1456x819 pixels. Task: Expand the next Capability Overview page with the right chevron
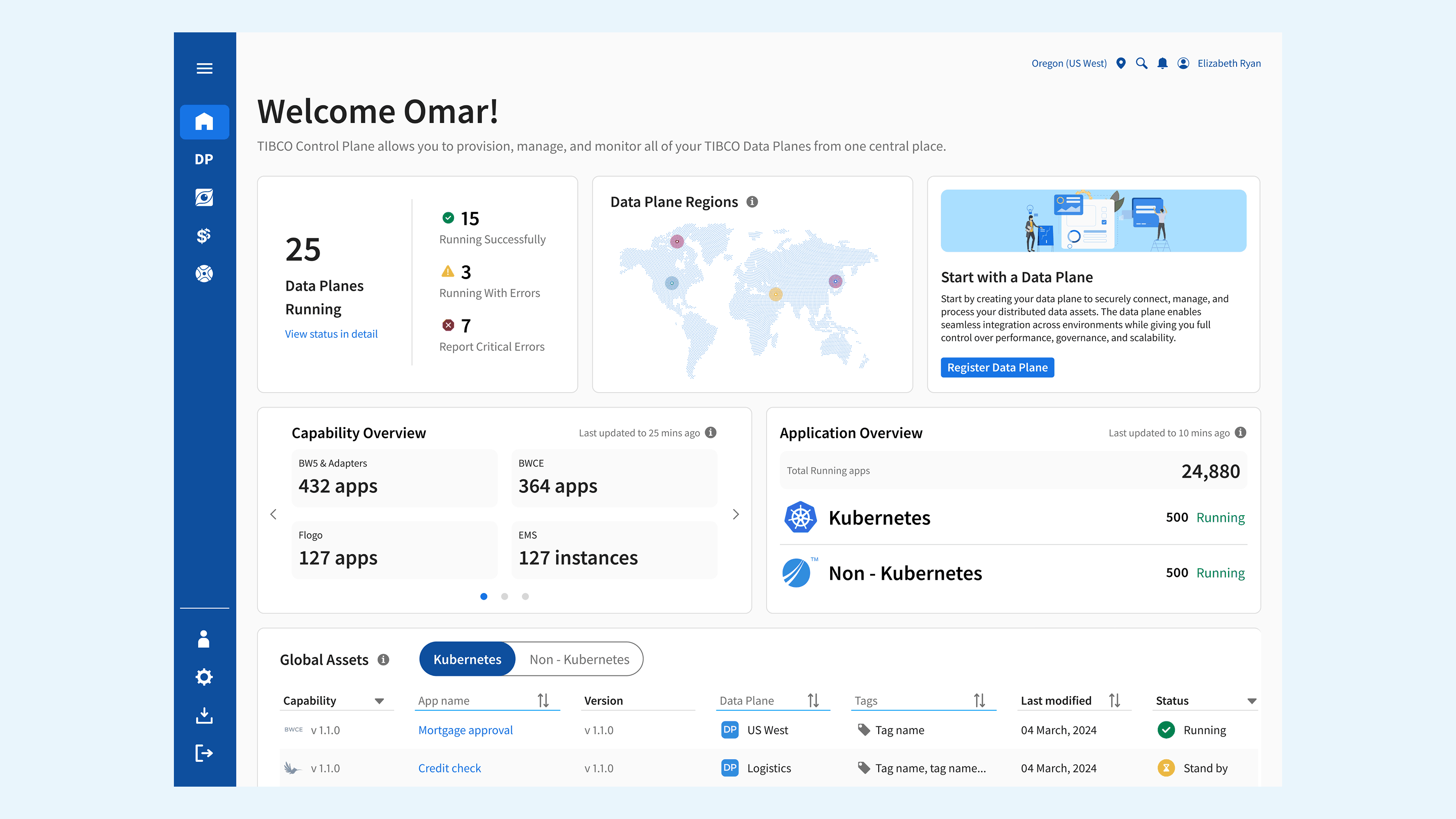click(x=736, y=514)
